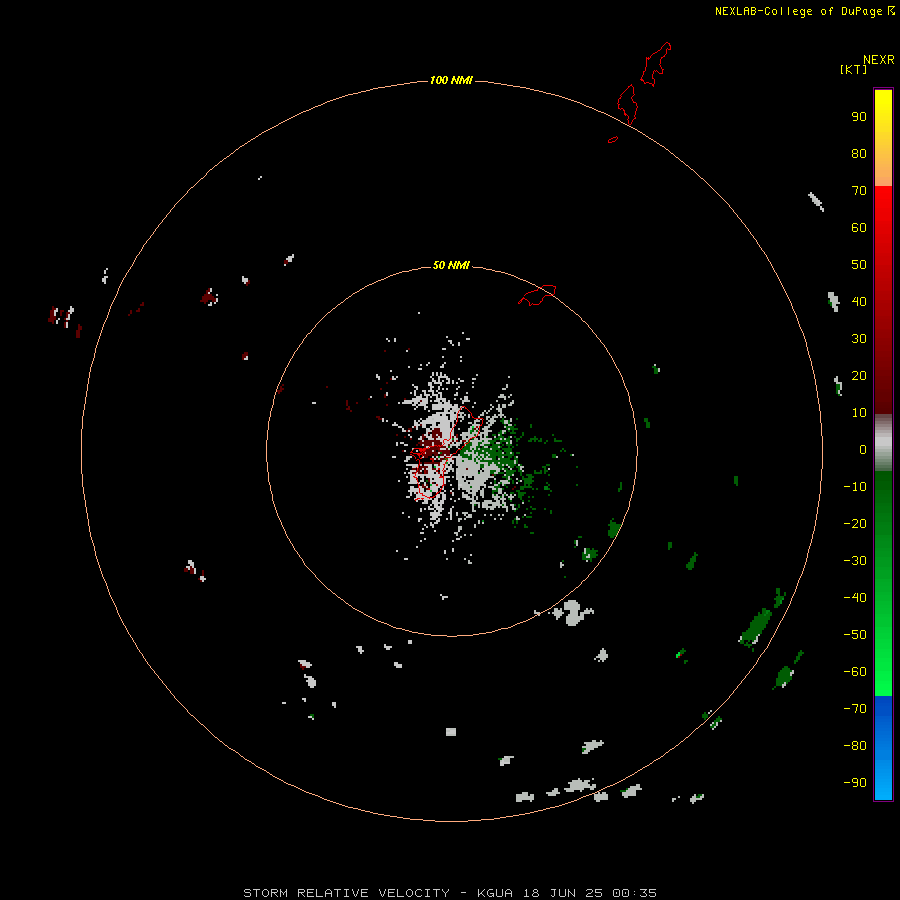Select the positive 20 scale value
900x900 pixels.
(859, 375)
